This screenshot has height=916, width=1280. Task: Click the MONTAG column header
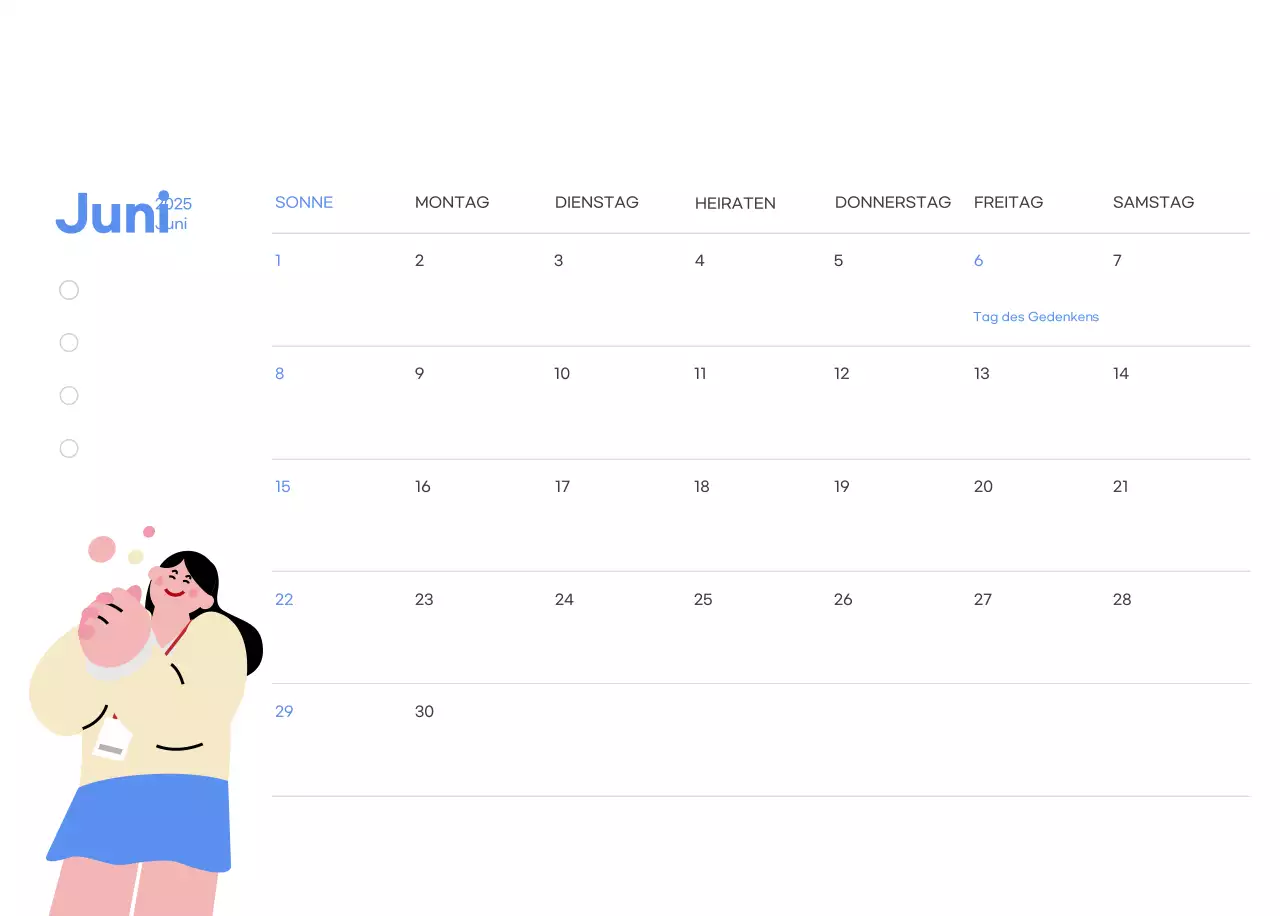click(452, 202)
